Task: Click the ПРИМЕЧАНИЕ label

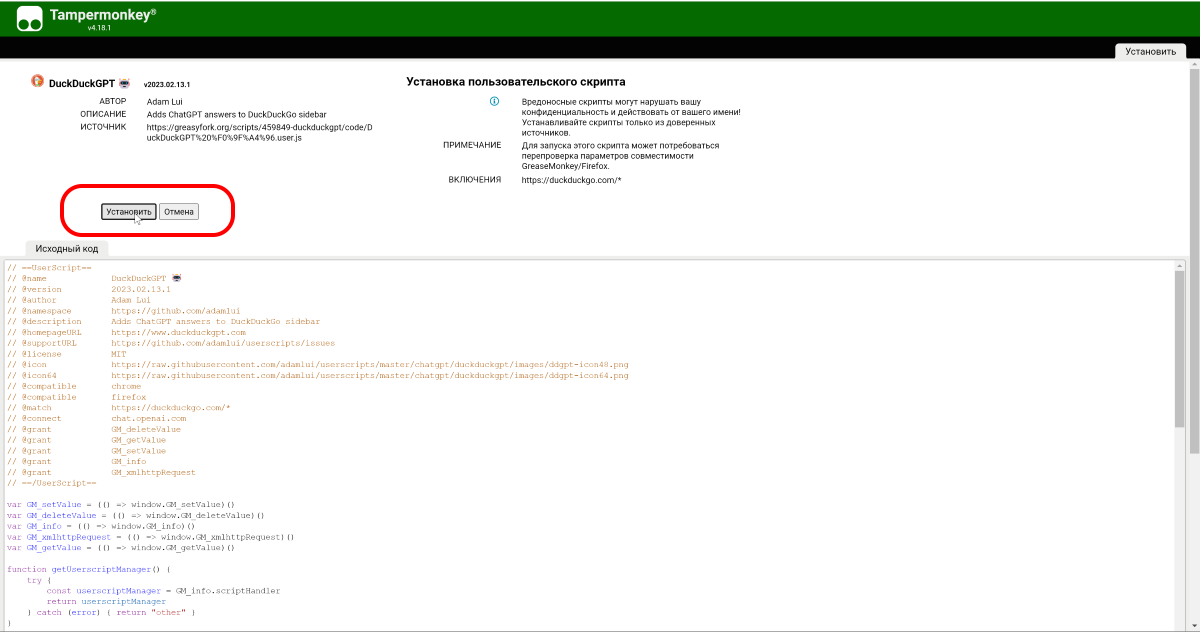Action: click(472, 145)
